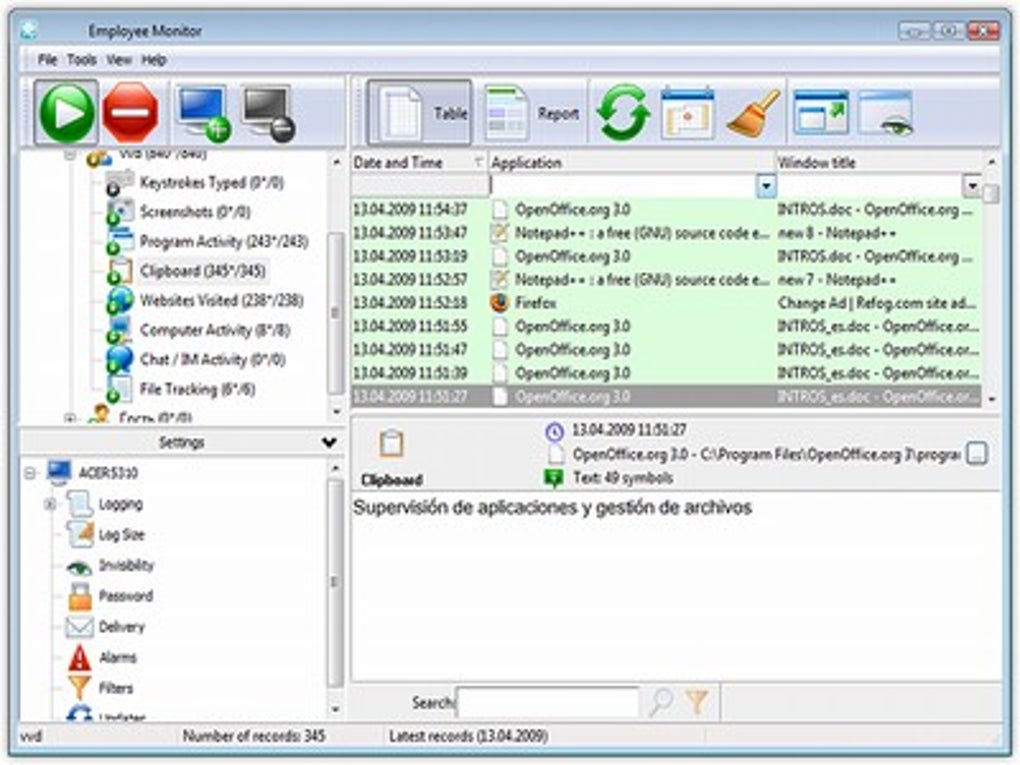The height and width of the screenshot is (765, 1020).
Task: Collapse the Settings panel chevron
Action: 329,442
